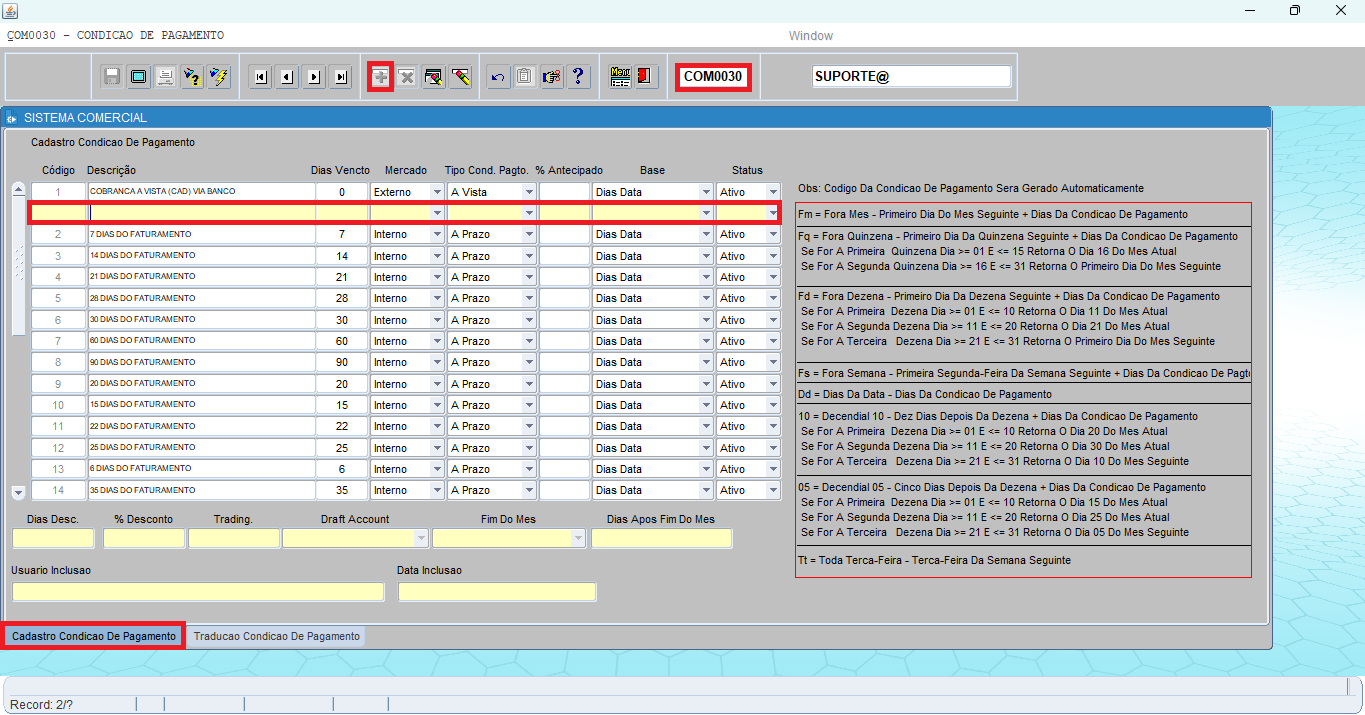Open Base dropdown for 7 DIAS DO FATURAMENTO
This screenshot has height=715, width=1365.
pyautogui.click(x=706, y=234)
